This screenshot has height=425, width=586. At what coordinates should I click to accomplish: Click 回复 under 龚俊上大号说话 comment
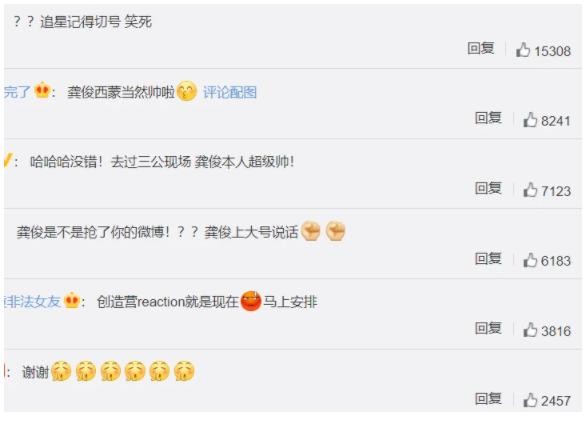[x=488, y=258]
